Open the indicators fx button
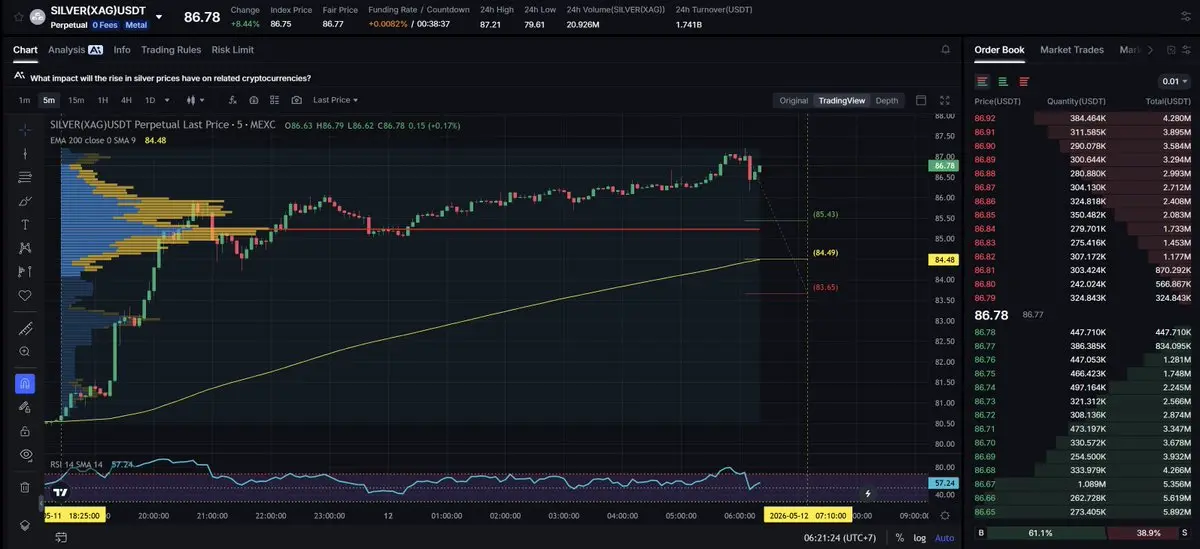Screen dimensions: 1200x549 232,100
